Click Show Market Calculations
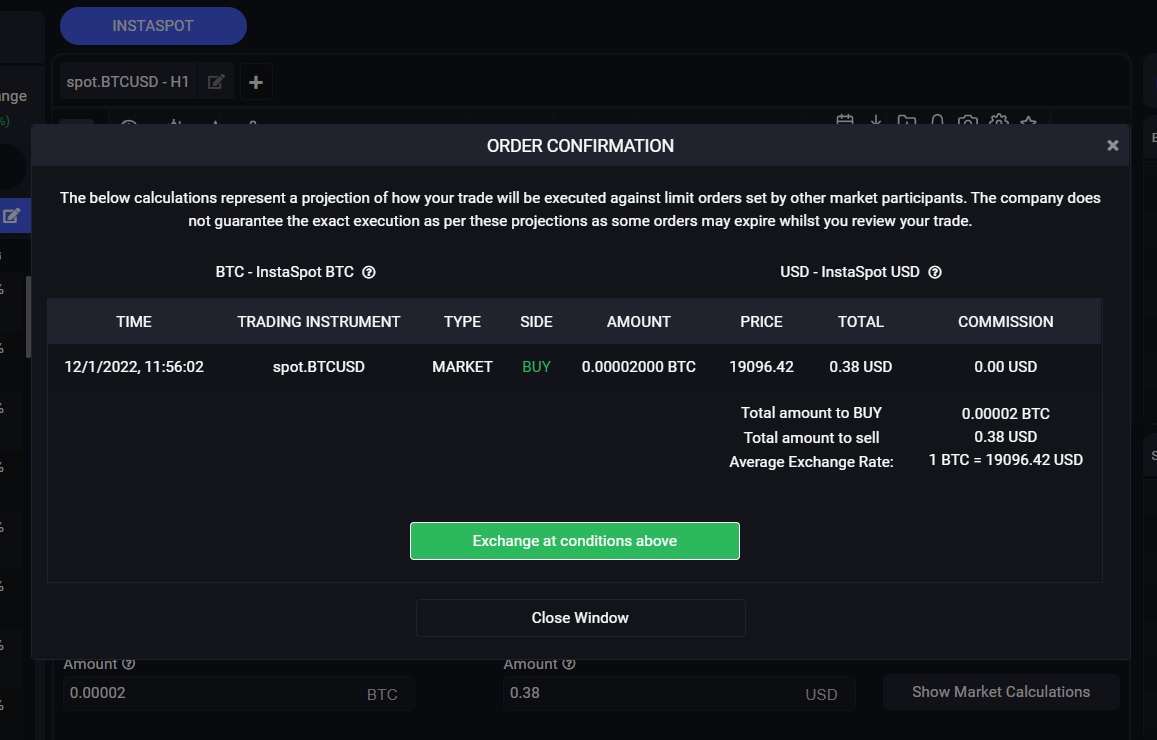Image resolution: width=1157 pixels, height=740 pixels. (1001, 692)
